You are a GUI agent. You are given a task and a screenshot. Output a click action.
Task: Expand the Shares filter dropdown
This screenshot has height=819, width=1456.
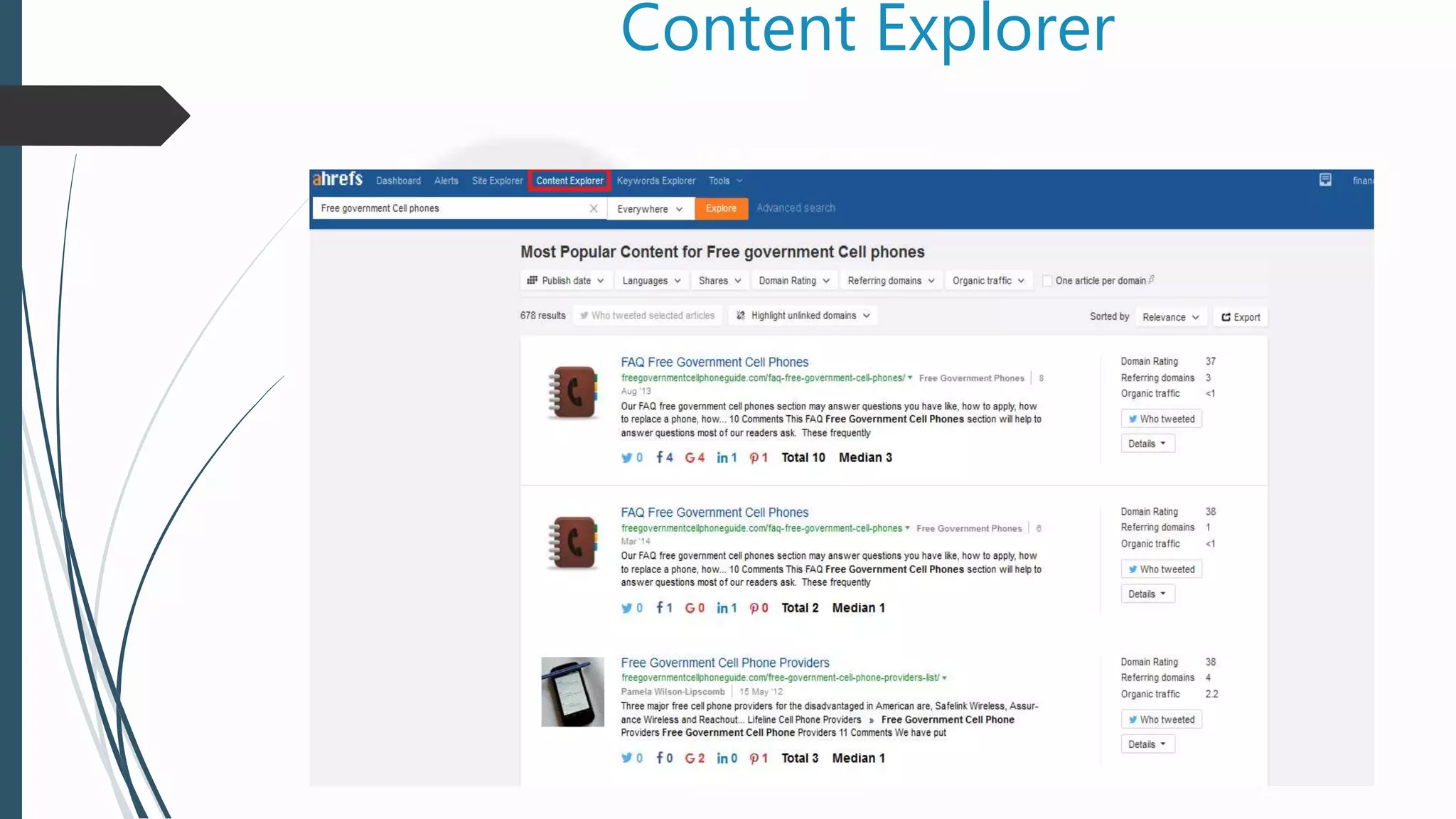click(719, 281)
